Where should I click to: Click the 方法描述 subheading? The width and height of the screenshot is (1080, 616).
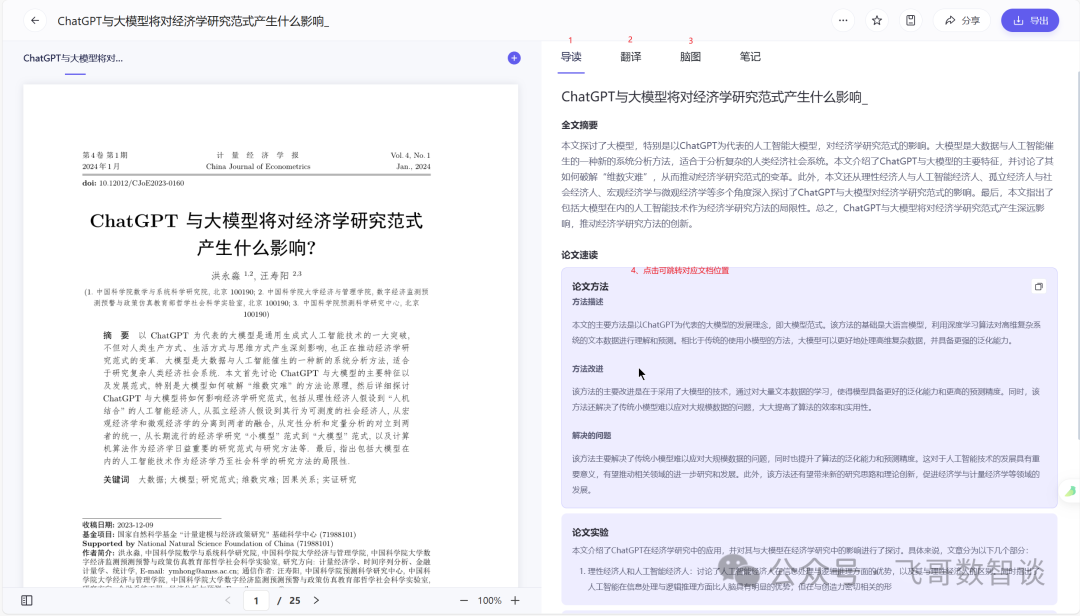588,302
